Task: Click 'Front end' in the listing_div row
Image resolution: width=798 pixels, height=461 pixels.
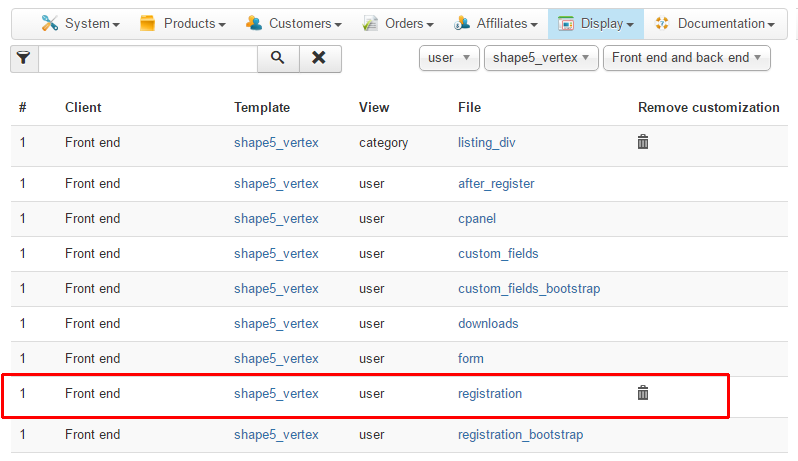Action: point(93,142)
